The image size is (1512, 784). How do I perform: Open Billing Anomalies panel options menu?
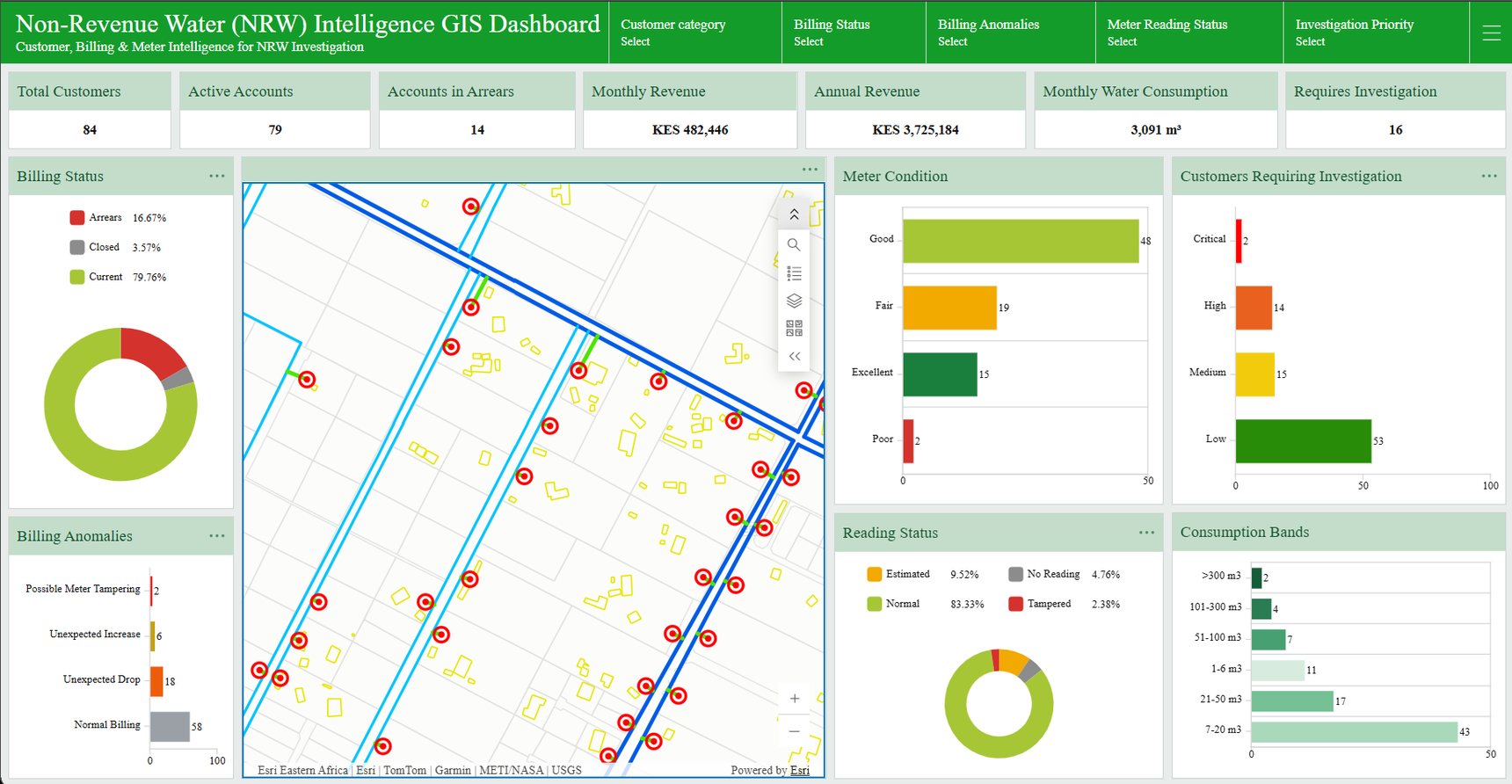pyautogui.click(x=217, y=535)
